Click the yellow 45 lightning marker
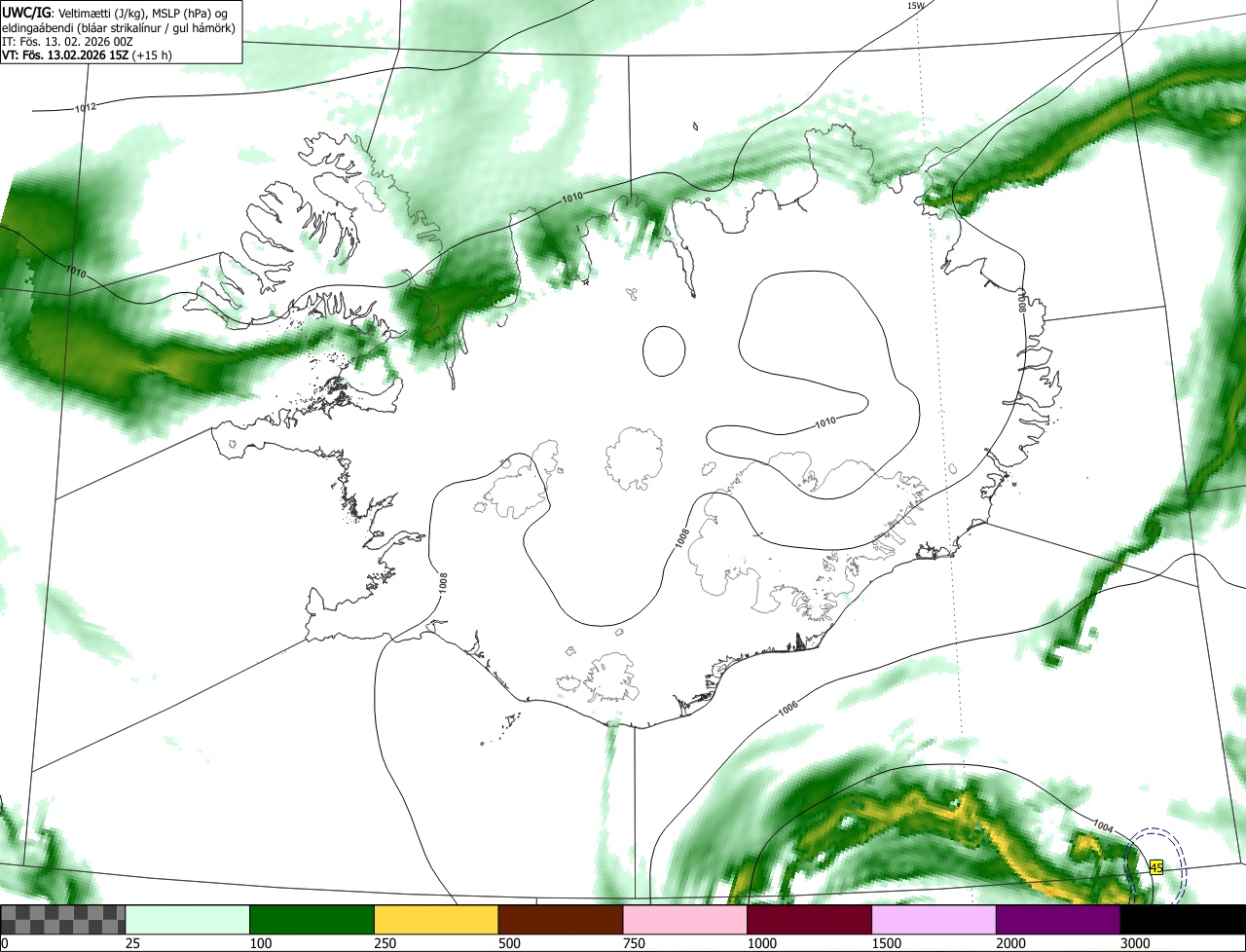The width and height of the screenshot is (1246, 952). (x=1156, y=867)
